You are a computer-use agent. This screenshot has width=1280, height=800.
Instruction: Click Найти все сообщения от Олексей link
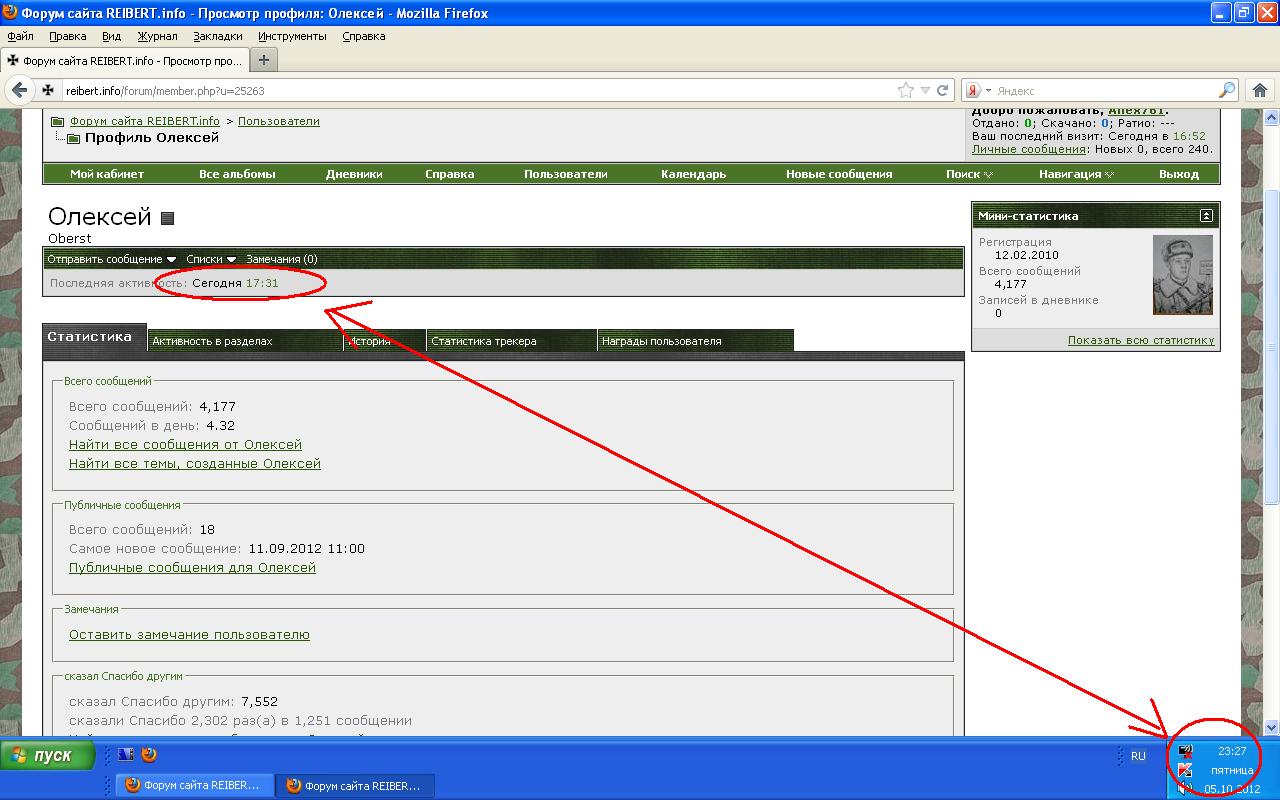coord(185,444)
